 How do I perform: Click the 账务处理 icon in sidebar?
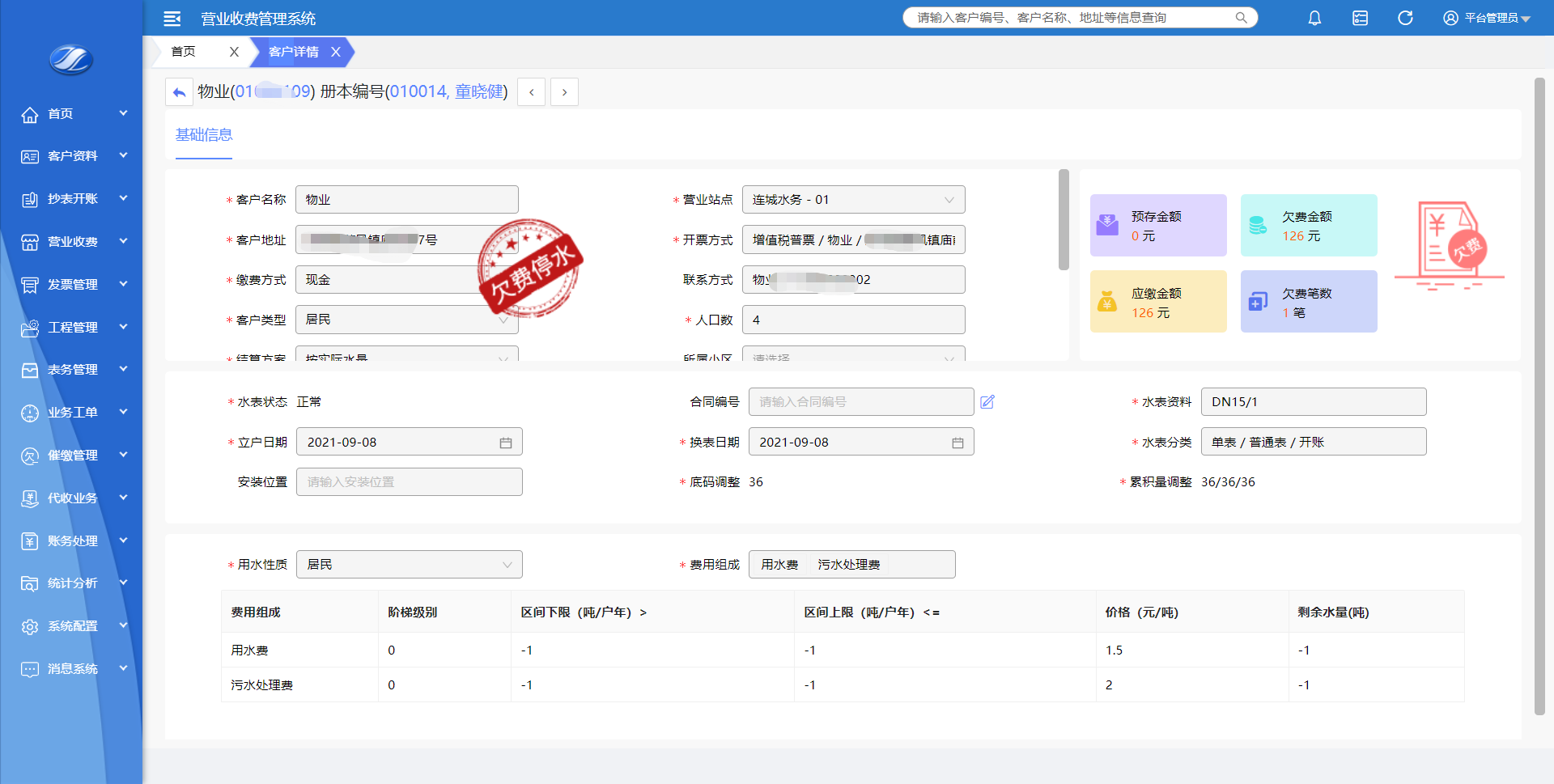coord(30,541)
